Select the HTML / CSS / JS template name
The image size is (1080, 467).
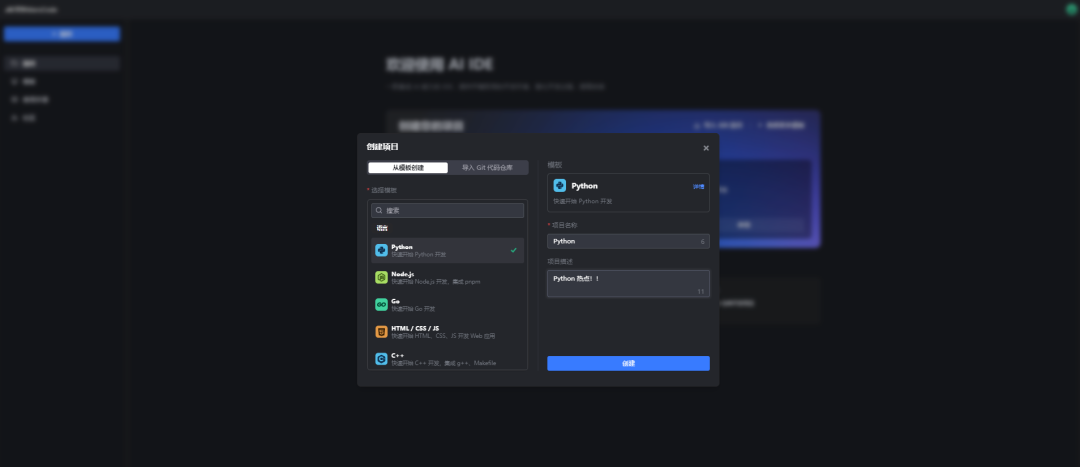415,329
